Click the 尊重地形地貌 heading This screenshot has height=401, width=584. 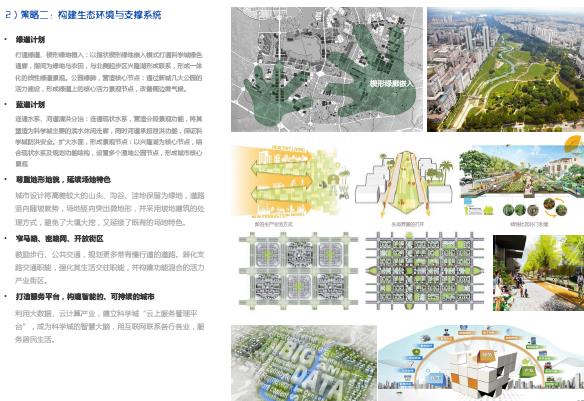click(63, 179)
